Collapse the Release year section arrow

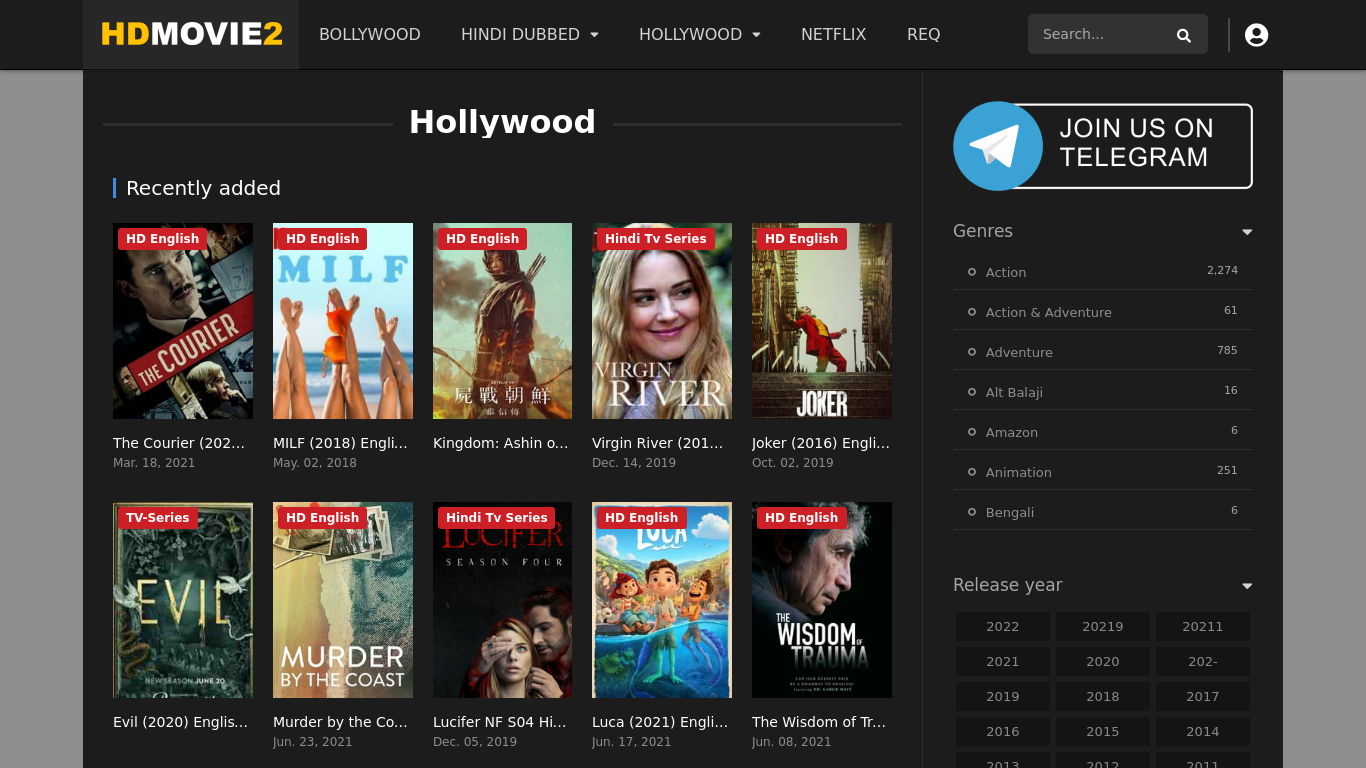[x=1247, y=586]
